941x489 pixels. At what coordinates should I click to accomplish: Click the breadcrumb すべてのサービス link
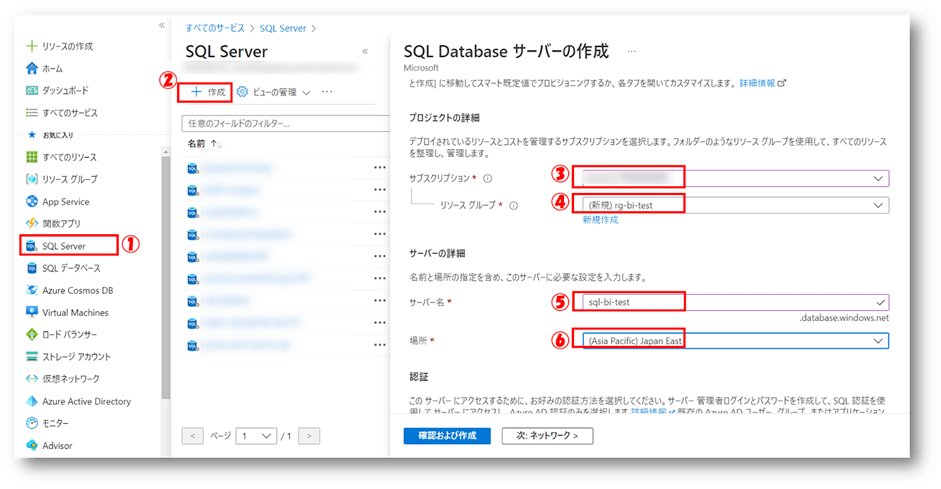tap(215, 28)
